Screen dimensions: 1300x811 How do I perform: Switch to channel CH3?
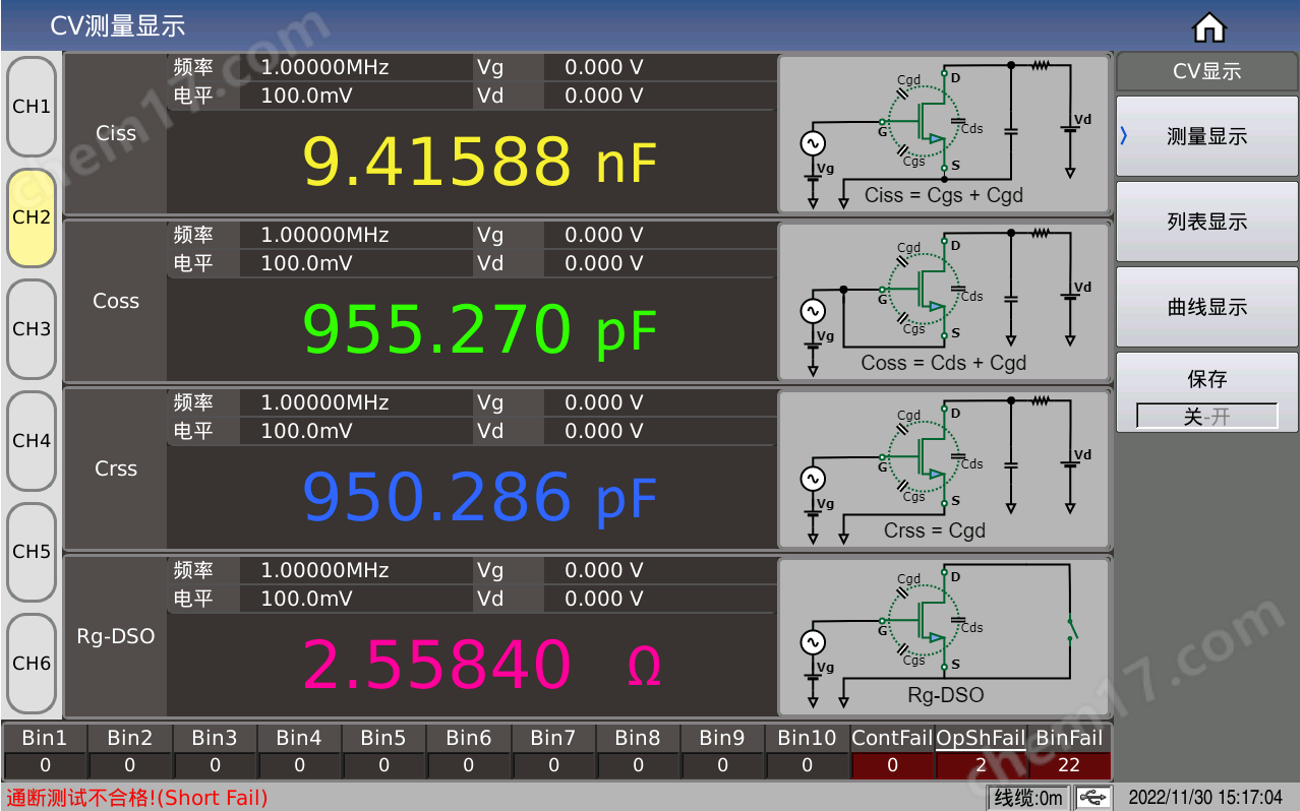(32, 329)
